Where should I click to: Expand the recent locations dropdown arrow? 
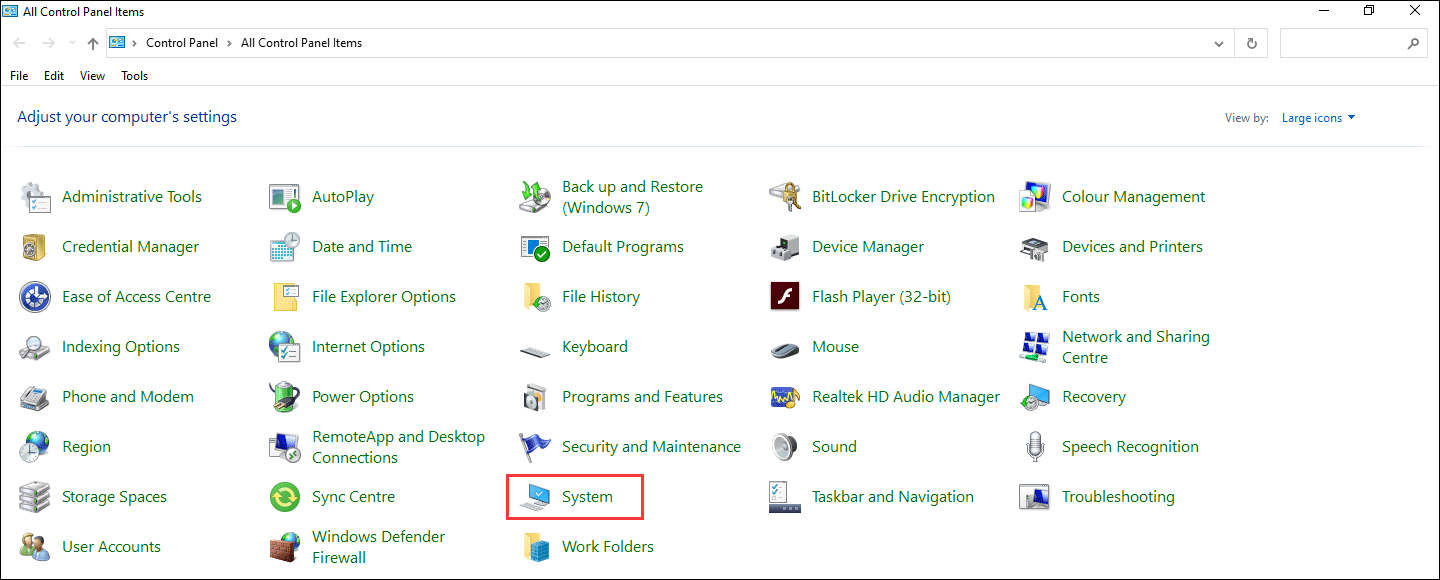click(x=71, y=44)
